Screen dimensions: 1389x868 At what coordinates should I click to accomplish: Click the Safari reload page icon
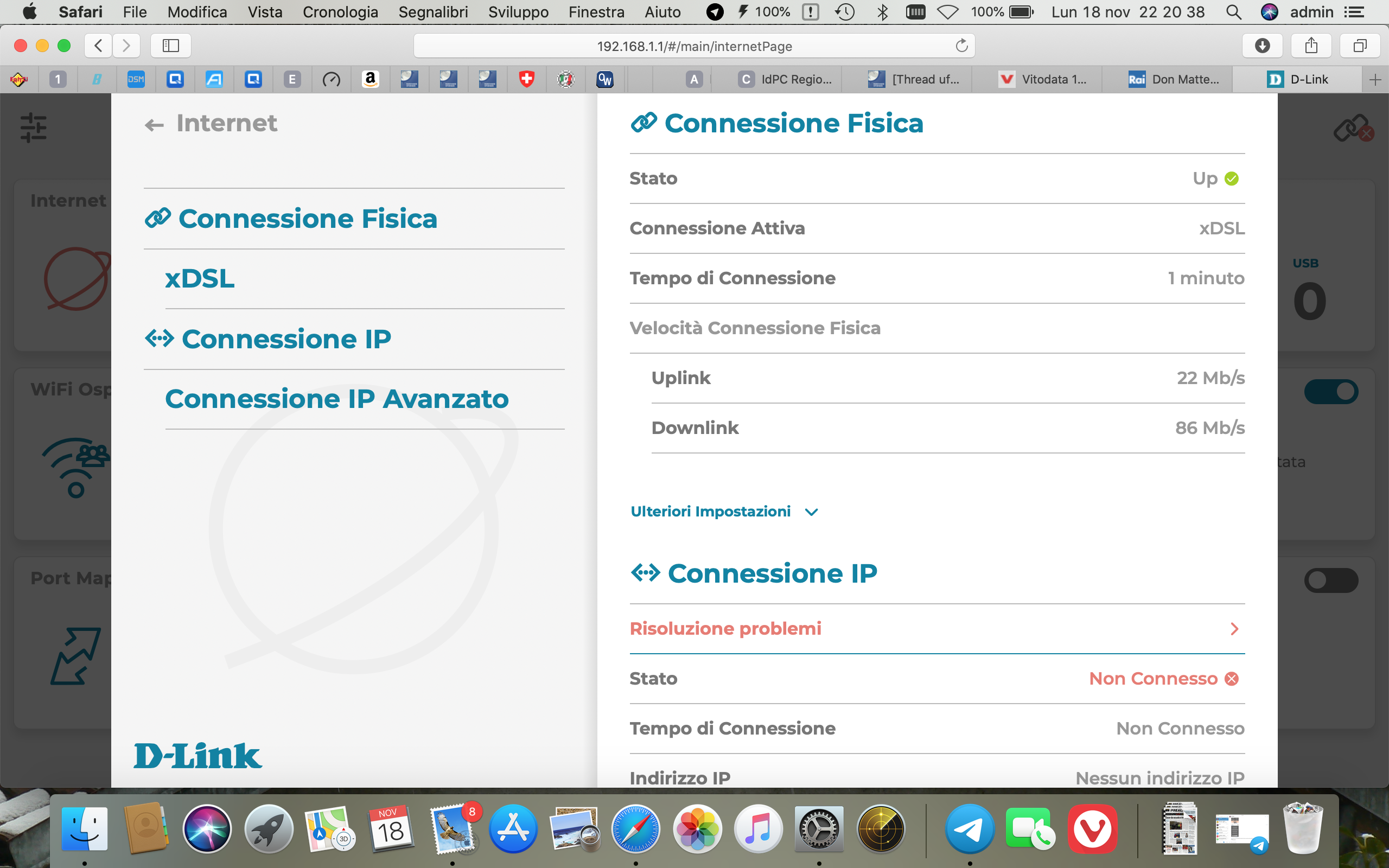point(961,46)
